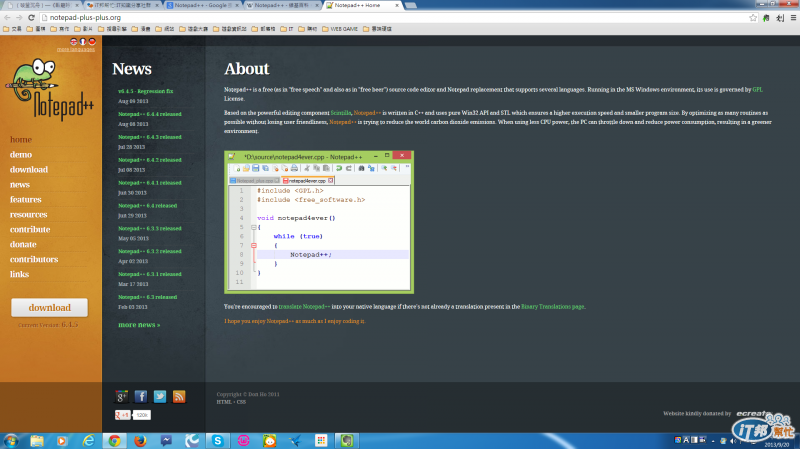This screenshot has width=800, height=449.
Task: Click the translate Notepad++ link
Action: (304, 307)
